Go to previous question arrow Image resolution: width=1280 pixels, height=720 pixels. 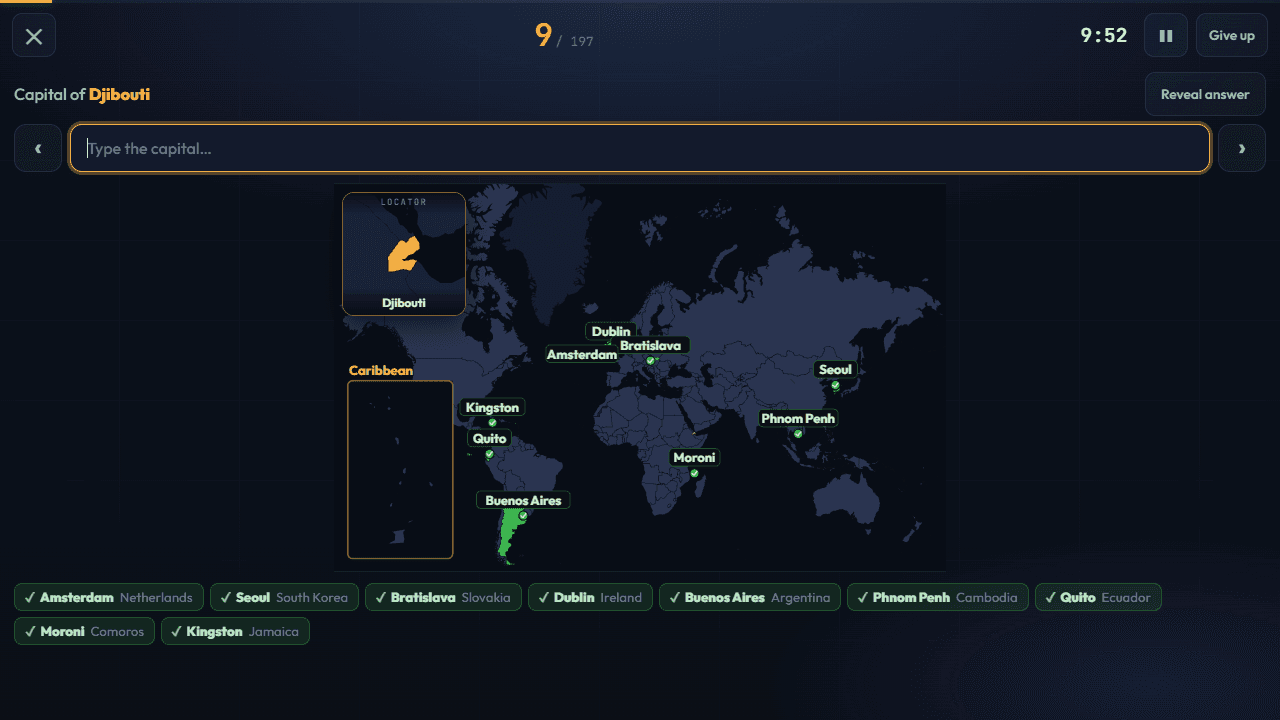pos(38,149)
